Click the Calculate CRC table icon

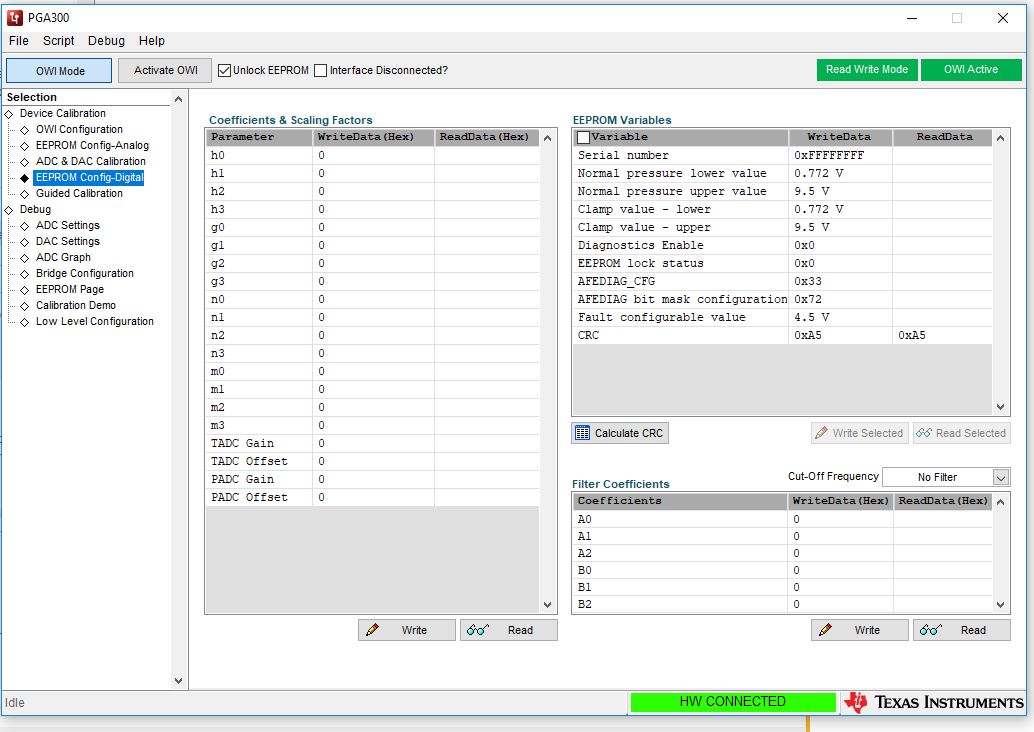pos(582,433)
